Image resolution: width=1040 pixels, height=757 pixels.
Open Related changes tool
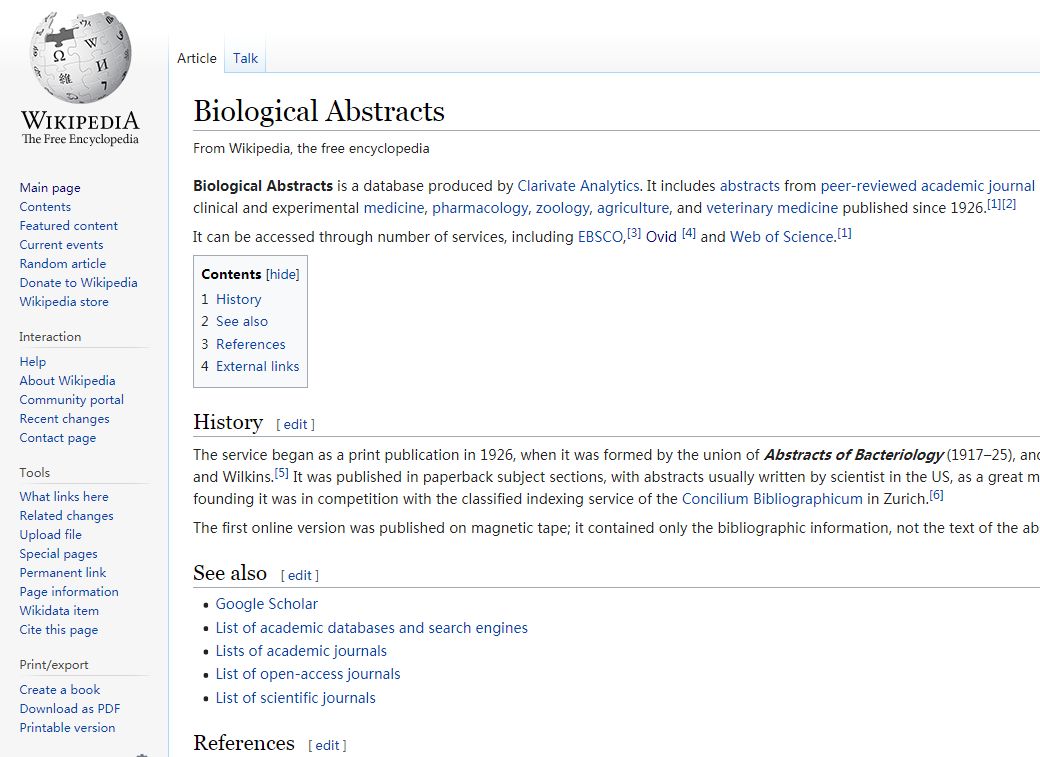(x=66, y=516)
